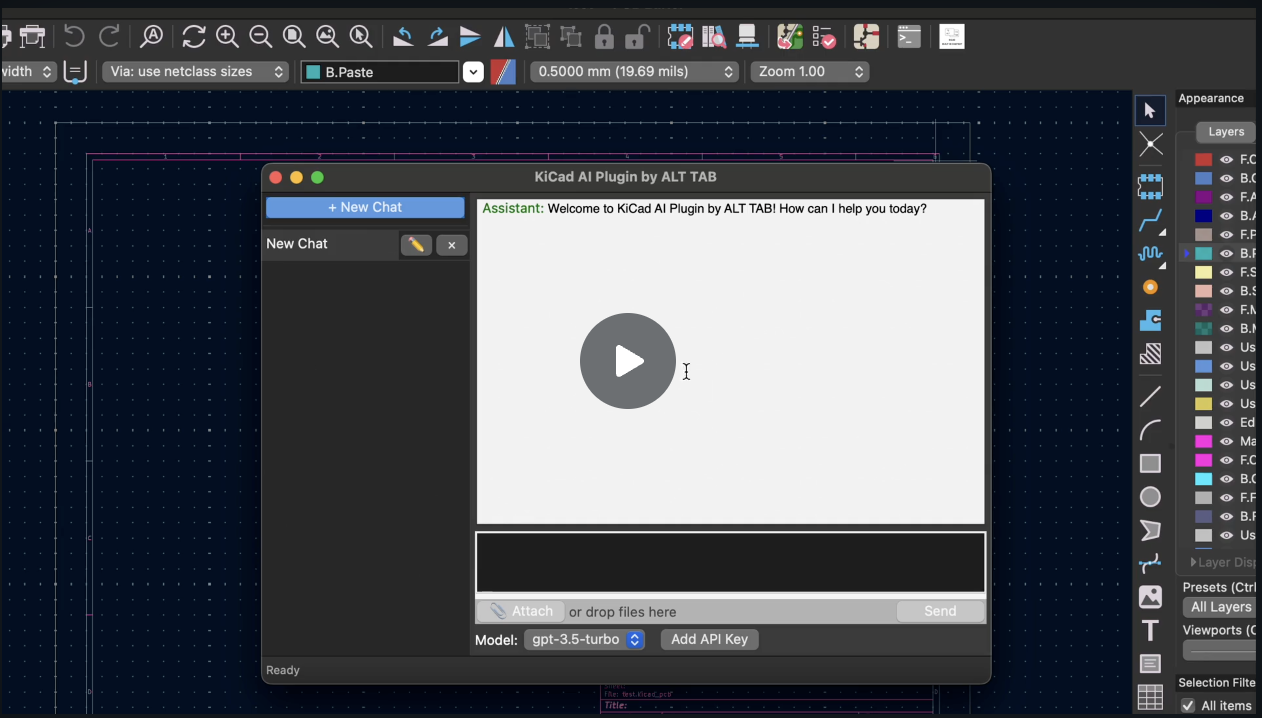Select the Draw Rectangle tool

(x=1150, y=463)
